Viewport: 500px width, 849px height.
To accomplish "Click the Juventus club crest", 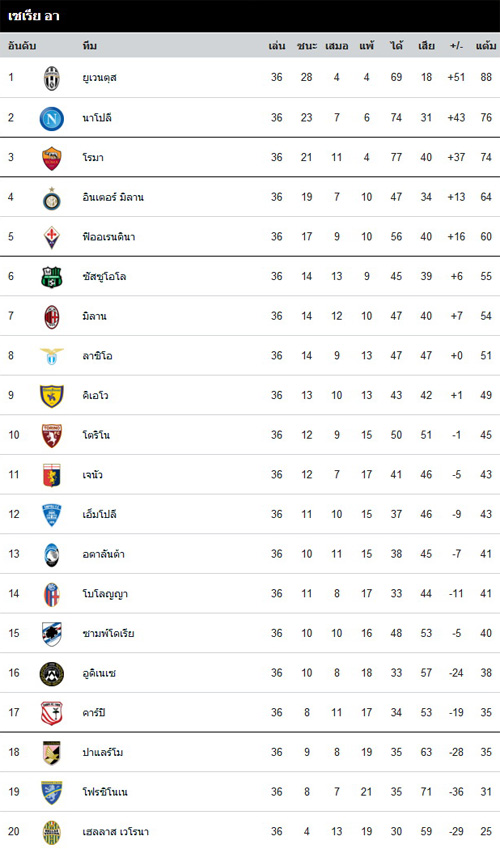I will click(51, 78).
